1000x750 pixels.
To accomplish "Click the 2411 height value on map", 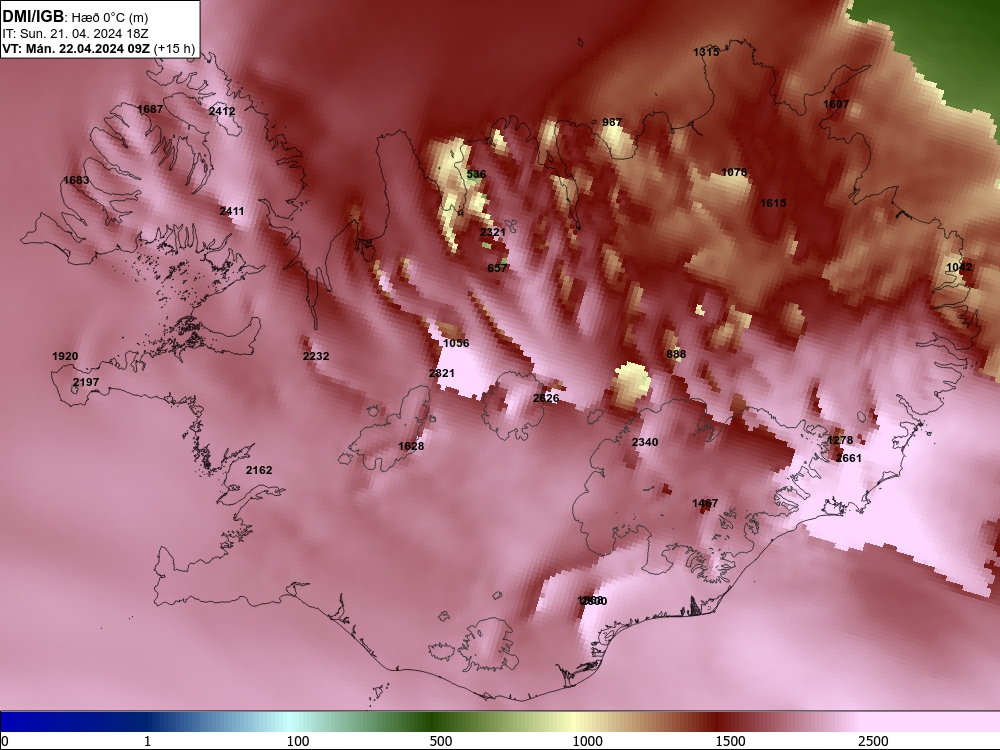I will click(232, 211).
